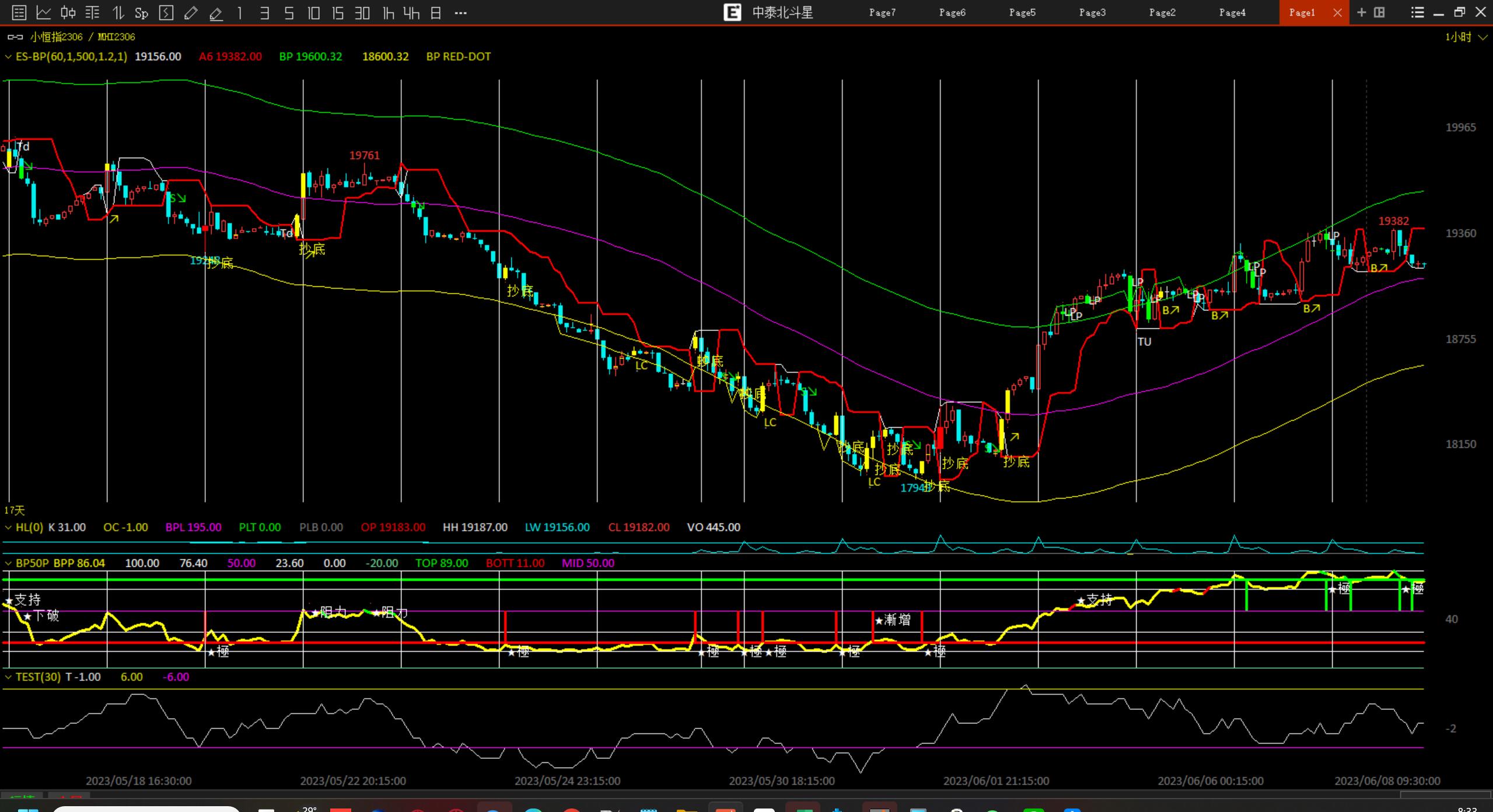The image size is (1493, 812).
Task: Click the chain link icon beside 小恒指2306
Action: 15,37
